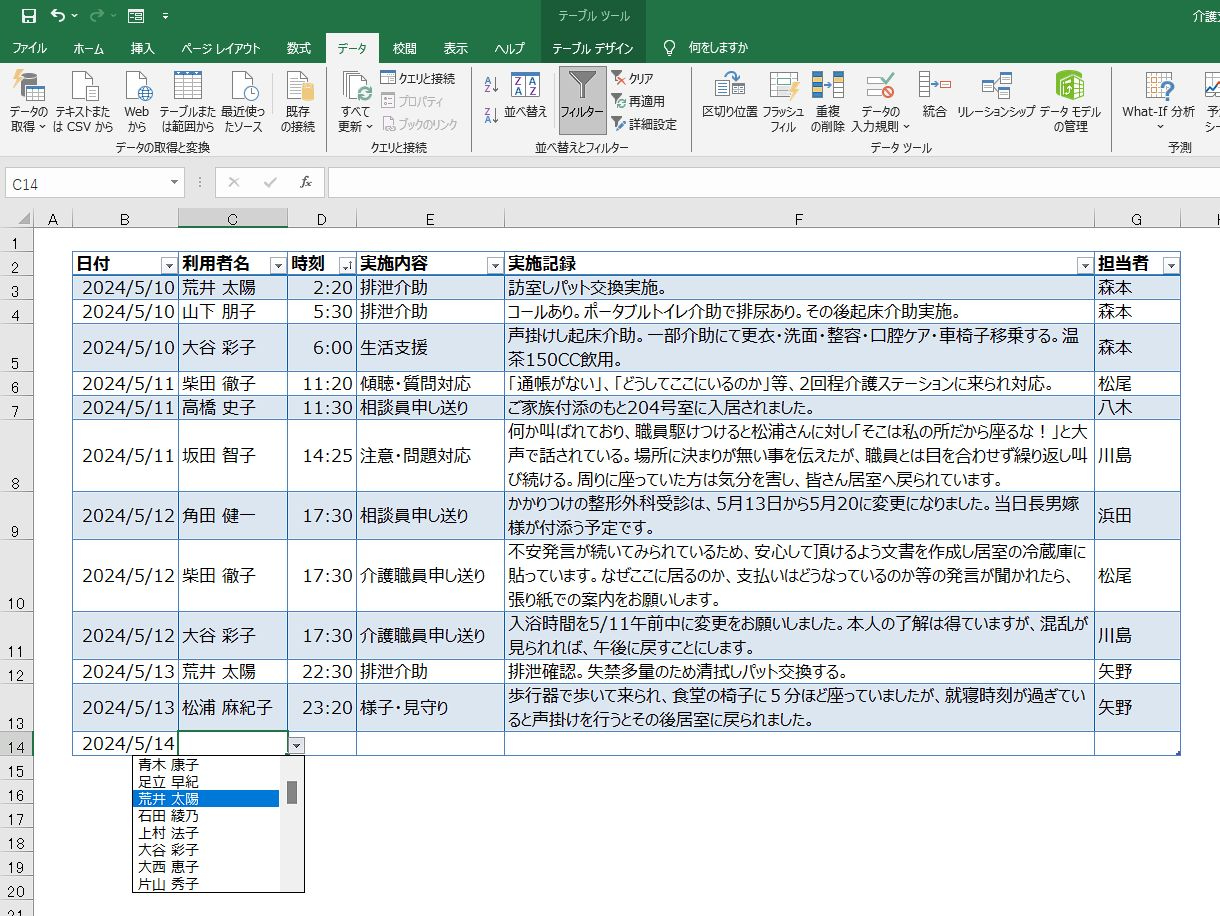Click the 詳細設定 advanced filter button
Image resolution: width=1220 pixels, height=916 pixels.
click(644, 125)
